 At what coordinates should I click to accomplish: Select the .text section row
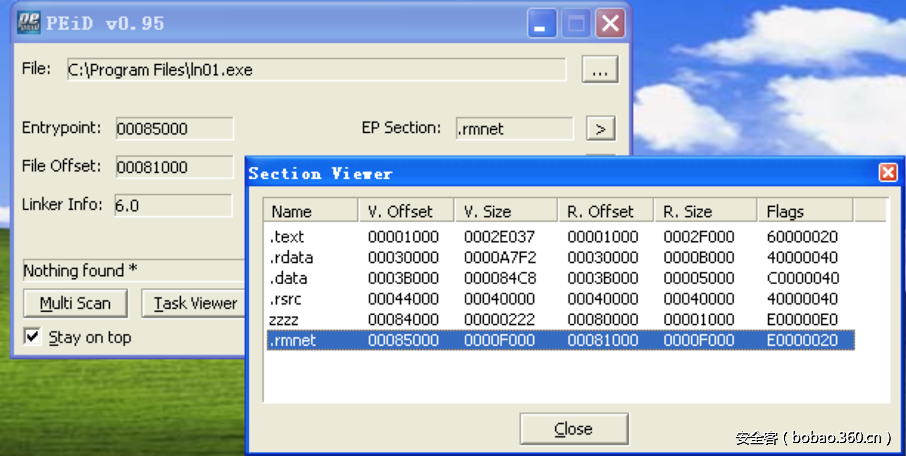pyautogui.click(x=560, y=236)
